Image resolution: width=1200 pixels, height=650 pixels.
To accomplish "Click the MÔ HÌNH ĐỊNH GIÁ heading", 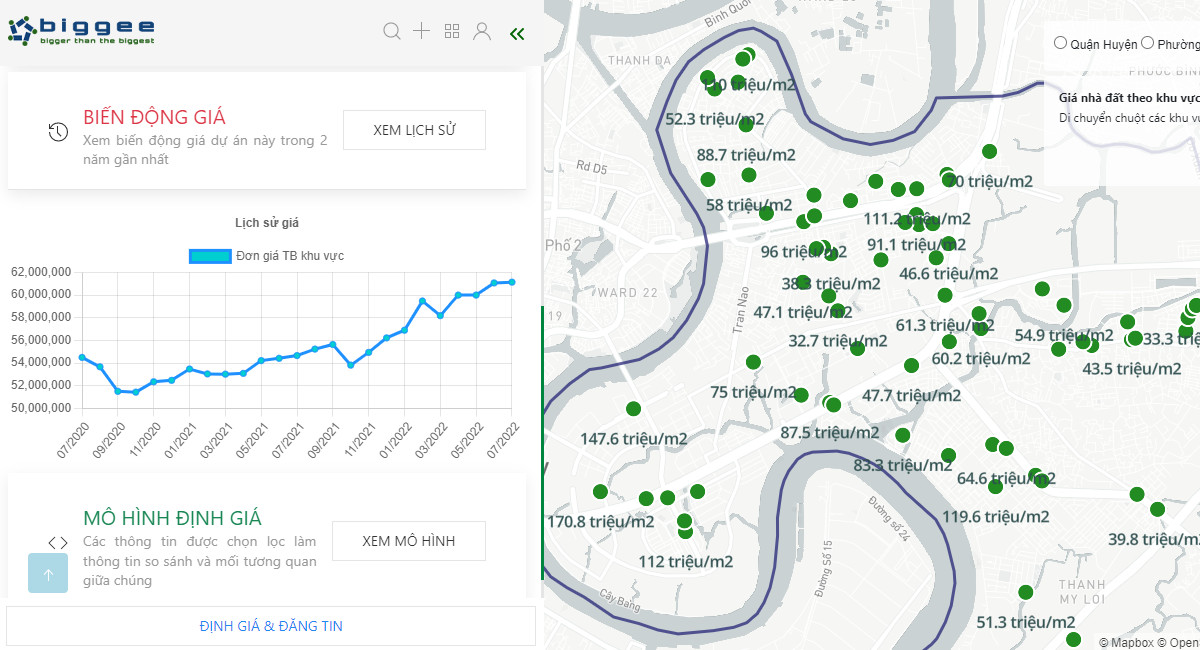I will (x=172, y=518).
